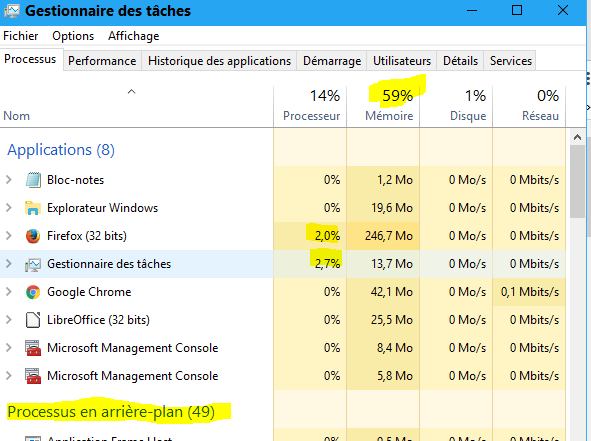
Task: Select the Bloc-notes process name
Action: (75, 180)
